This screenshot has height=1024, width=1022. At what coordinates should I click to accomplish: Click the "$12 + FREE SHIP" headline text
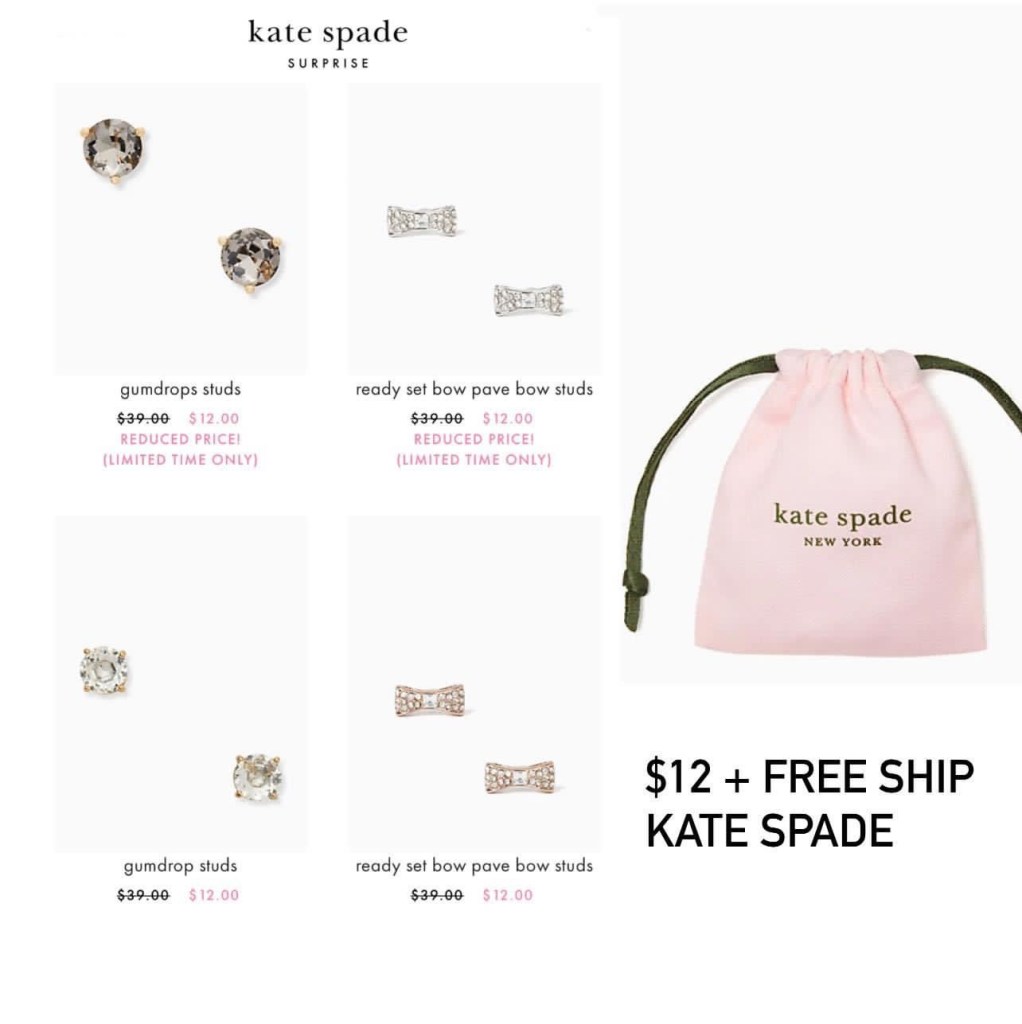[x=809, y=776]
